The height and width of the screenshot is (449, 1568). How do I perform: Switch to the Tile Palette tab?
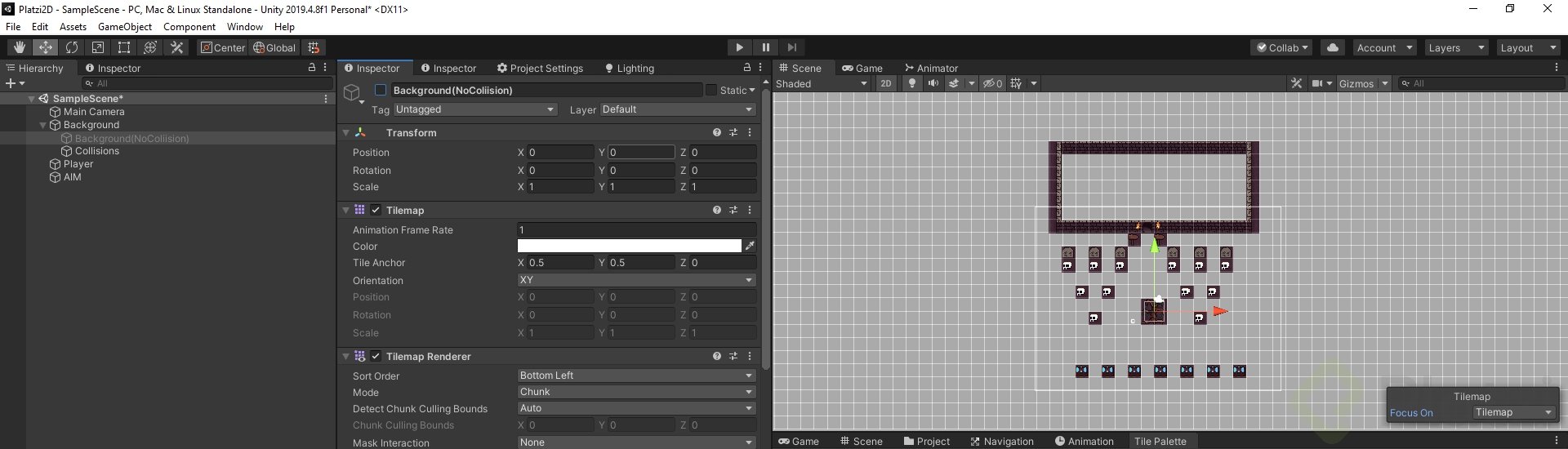(x=1160, y=441)
